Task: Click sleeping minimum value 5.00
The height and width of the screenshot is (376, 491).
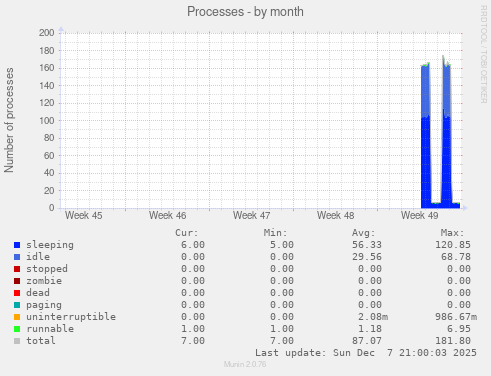Action: (x=282, y=245)
